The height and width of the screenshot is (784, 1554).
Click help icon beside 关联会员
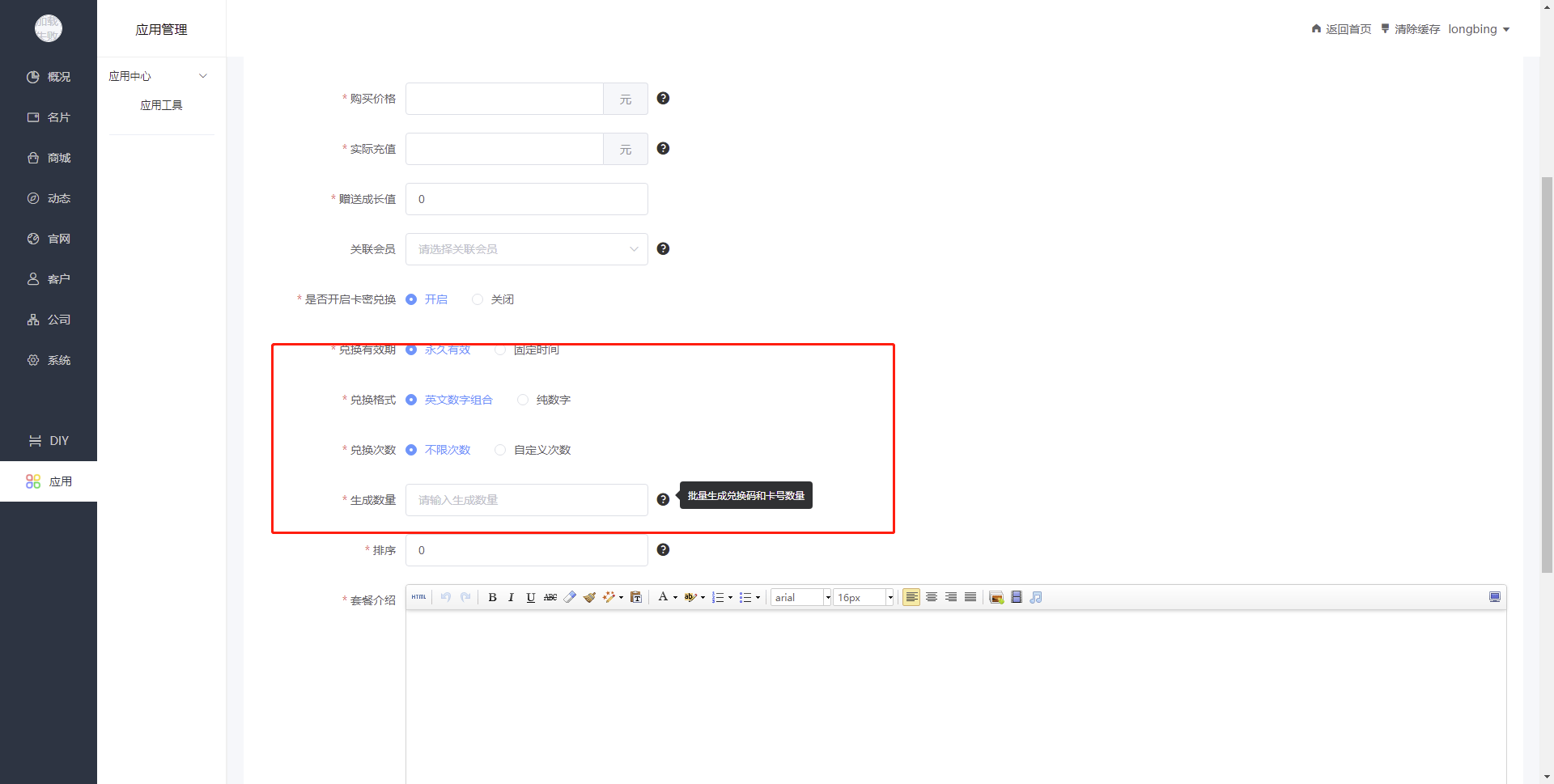click(663, 248)
